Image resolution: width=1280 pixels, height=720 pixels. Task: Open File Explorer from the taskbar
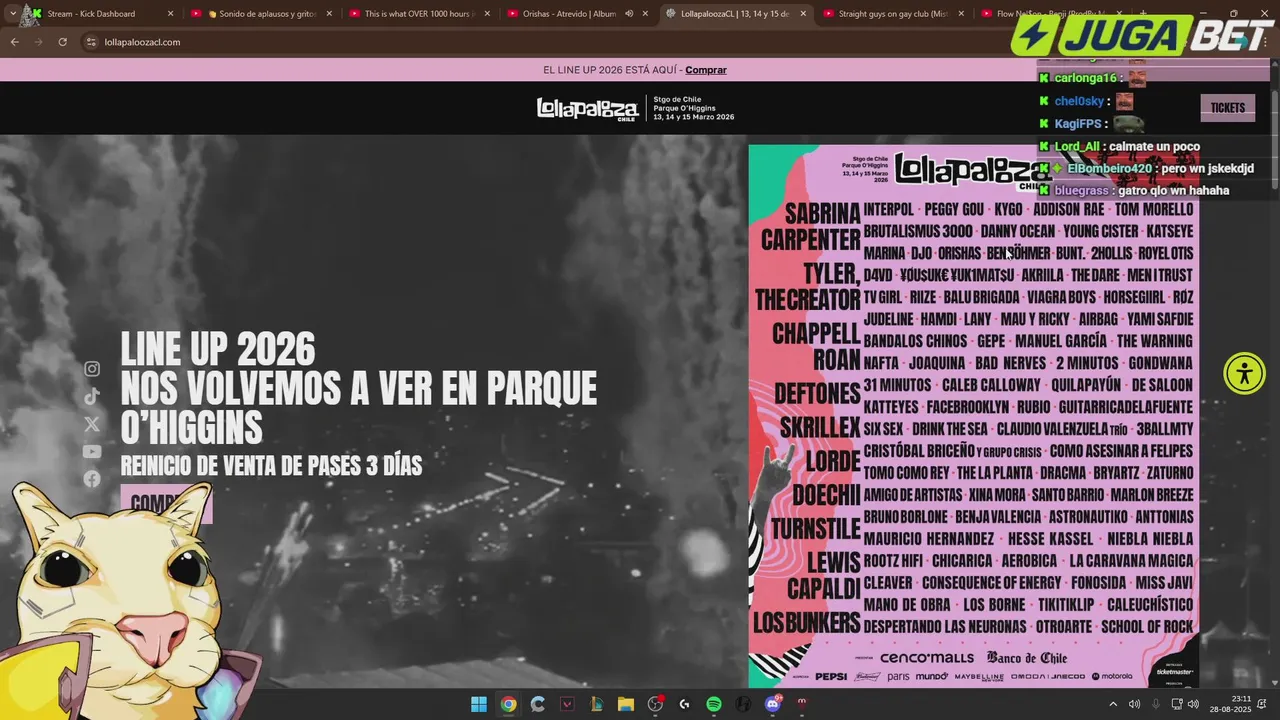pyautogui.click(x=626, y=704)
